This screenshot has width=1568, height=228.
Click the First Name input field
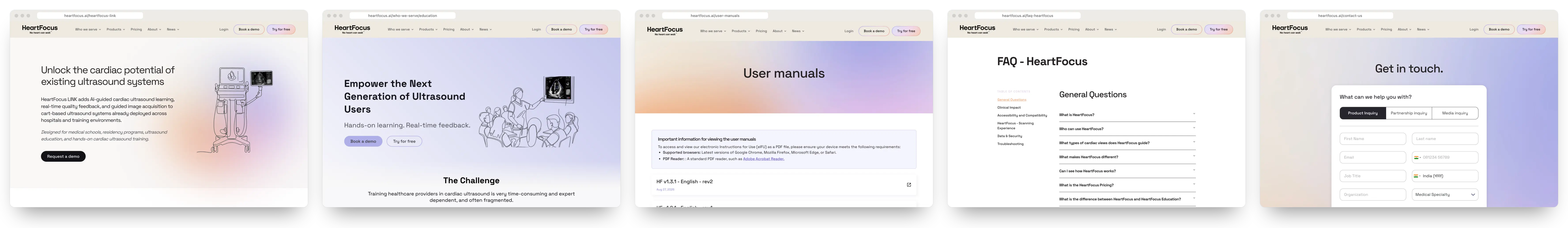[1373, 139]
